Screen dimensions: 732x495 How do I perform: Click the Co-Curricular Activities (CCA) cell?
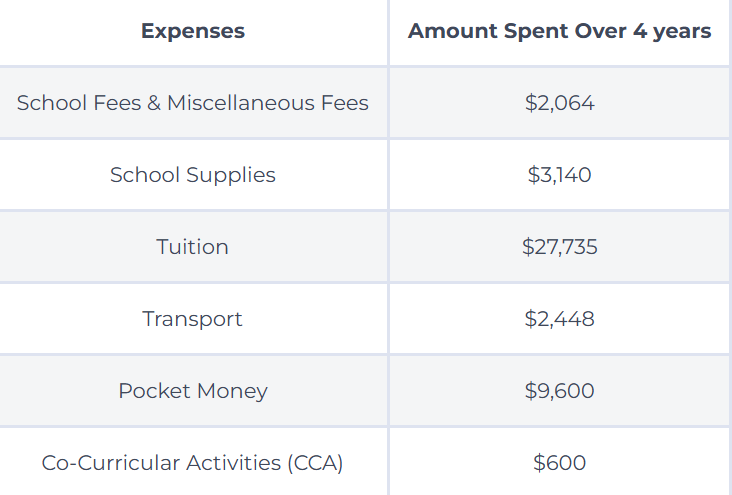pos(192,463)
